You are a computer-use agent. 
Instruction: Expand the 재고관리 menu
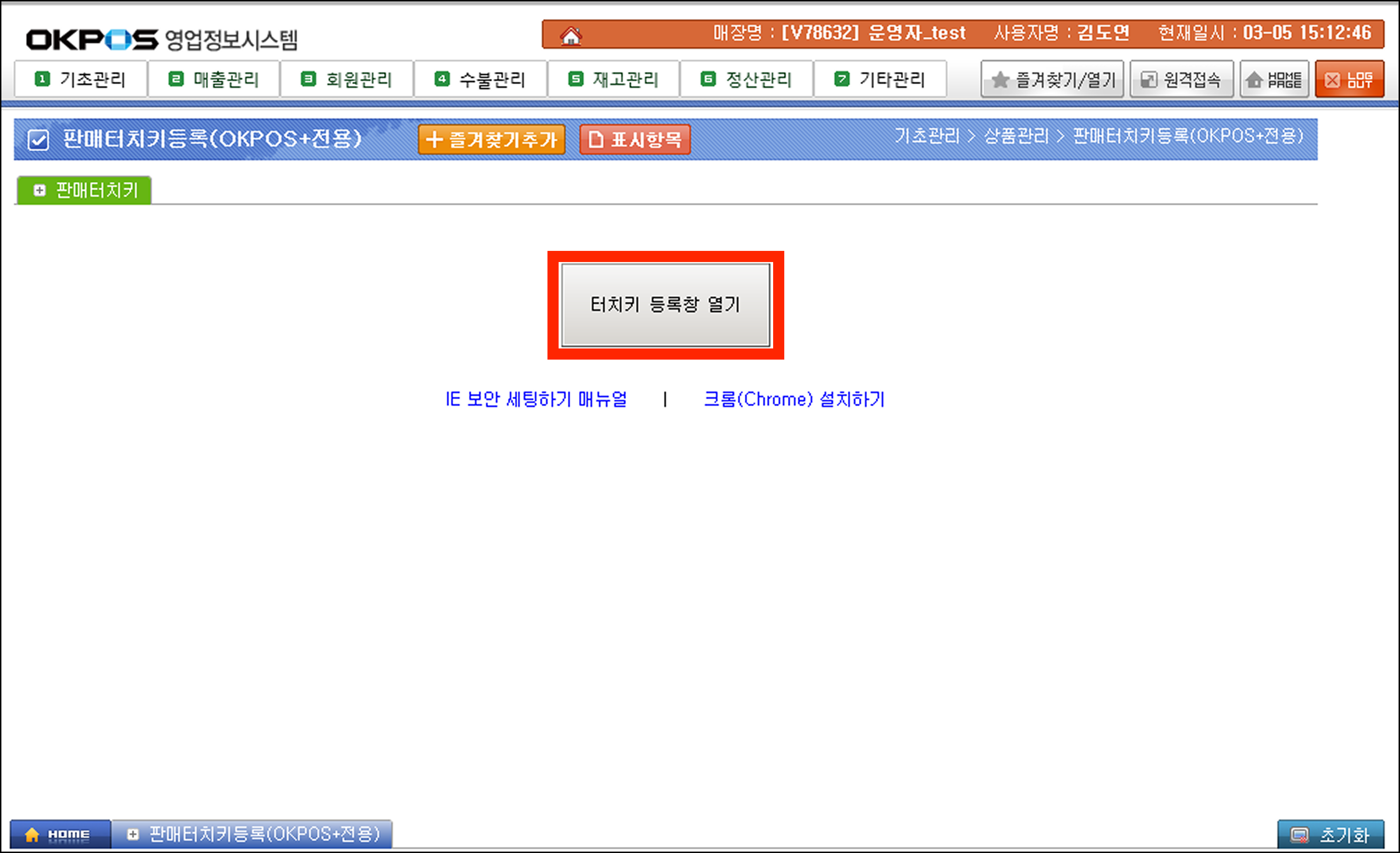614,79
